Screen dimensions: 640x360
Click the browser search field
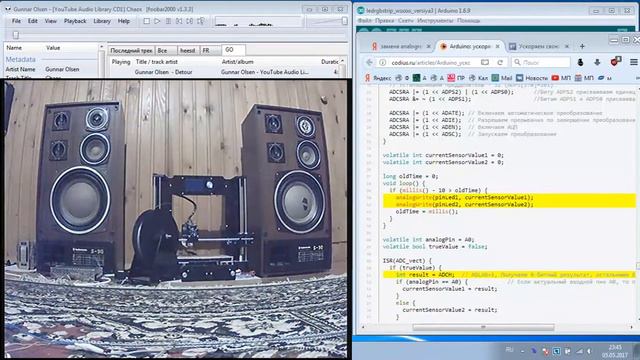[x=541, y=62]
